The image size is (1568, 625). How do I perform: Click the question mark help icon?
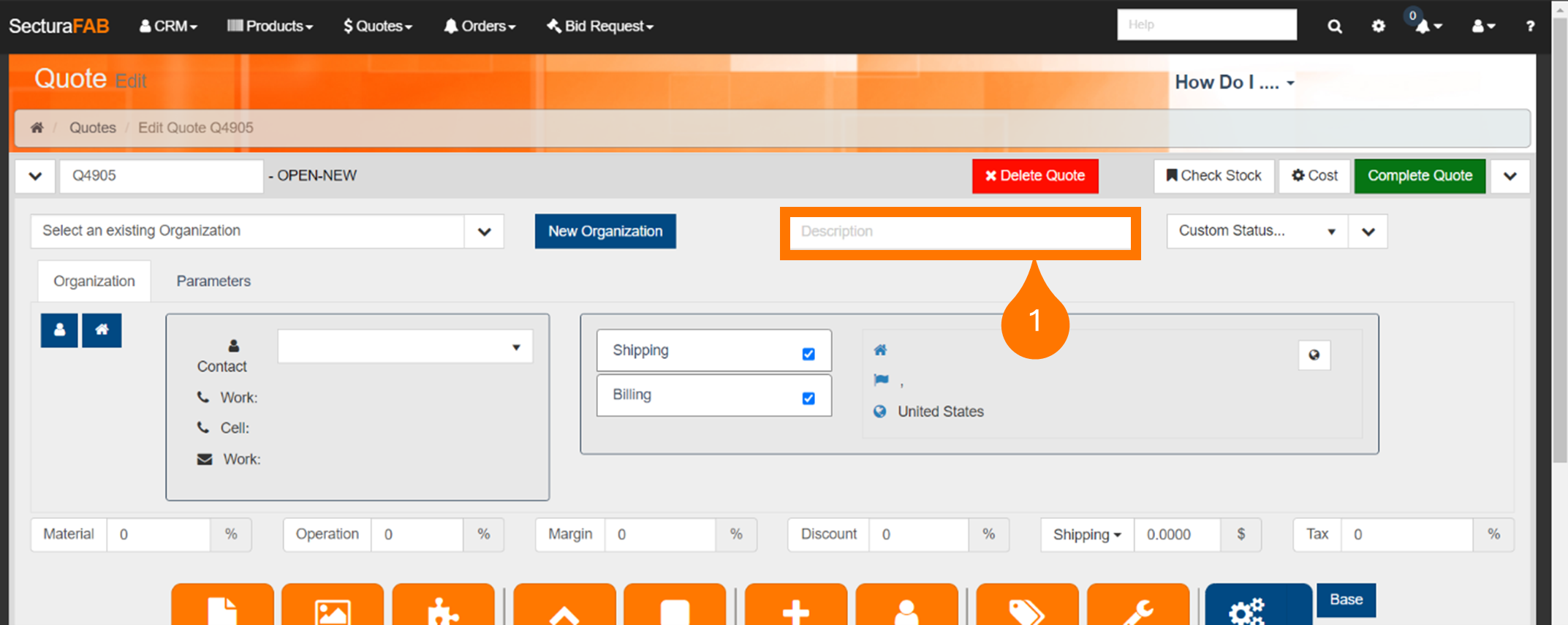(1530, 26)
